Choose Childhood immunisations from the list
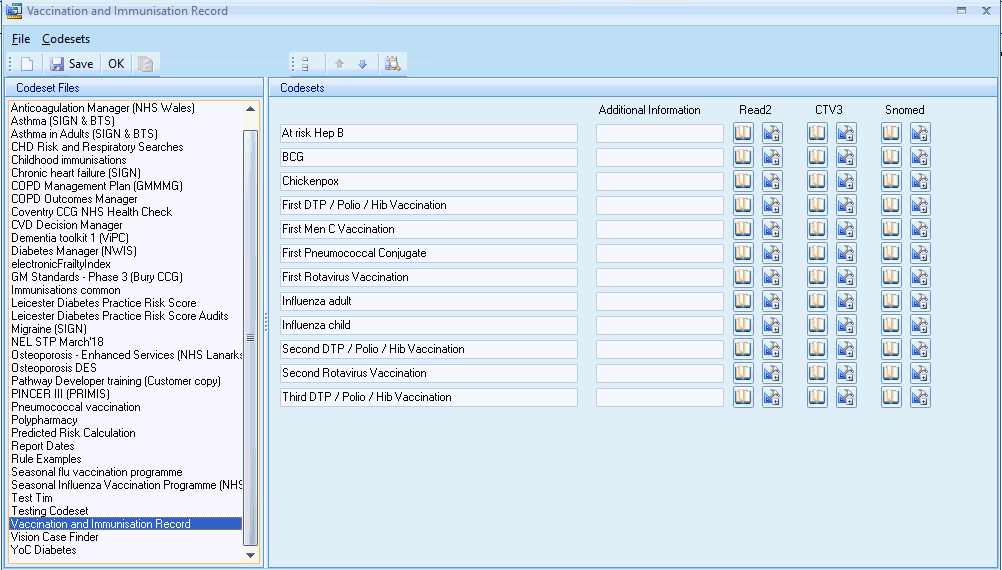This screenshot has width=1002, height=570. coord(69,160)
